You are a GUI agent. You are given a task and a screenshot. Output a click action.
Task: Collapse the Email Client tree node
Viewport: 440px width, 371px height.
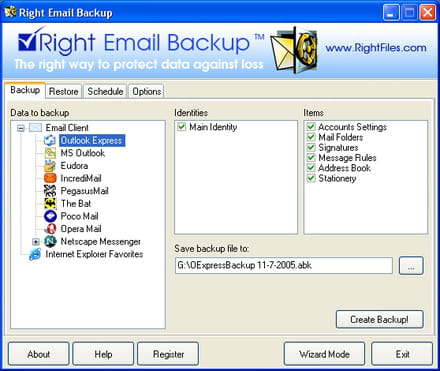tap(21, 128)
